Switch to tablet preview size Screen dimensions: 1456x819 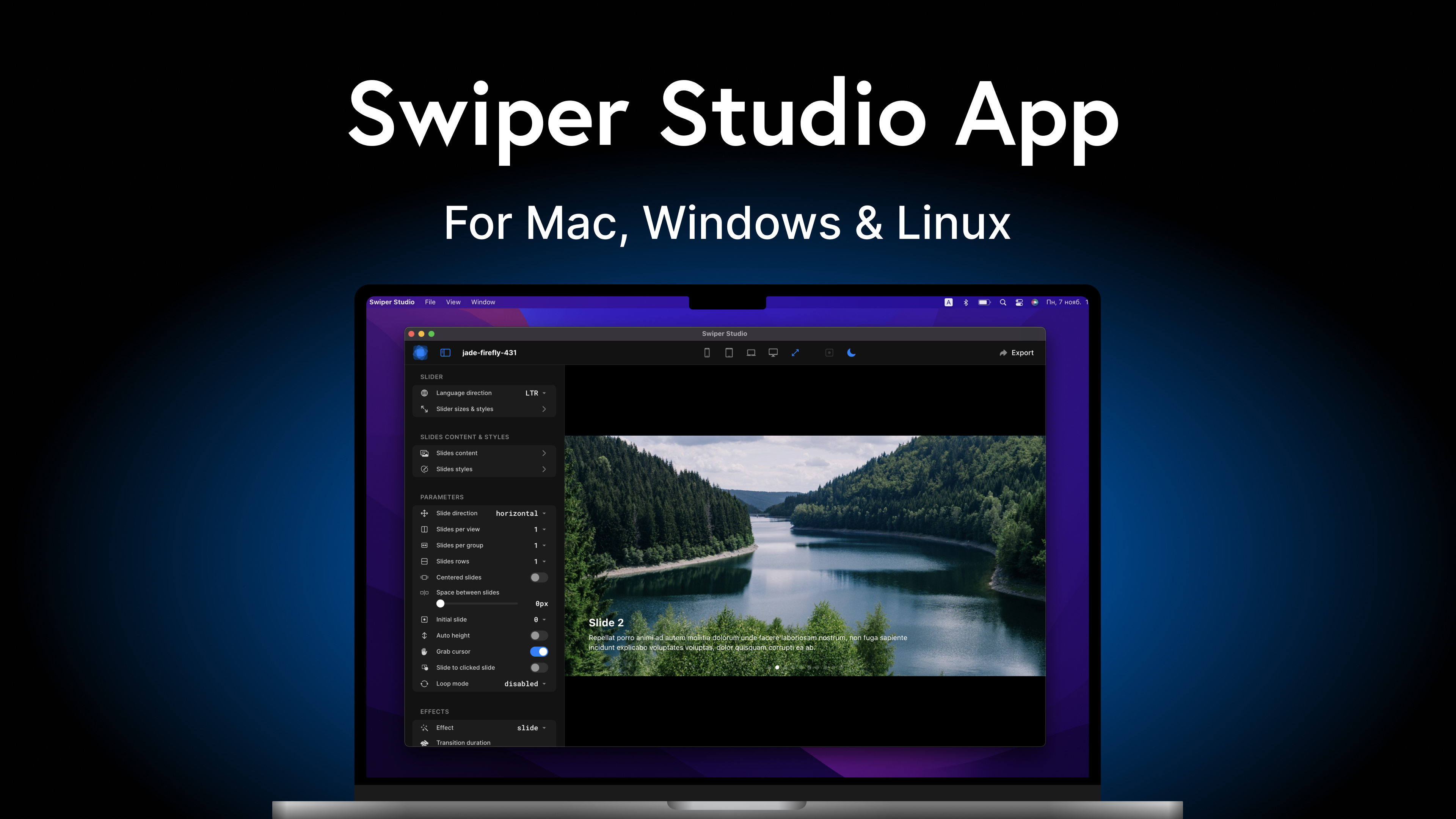point(729,353)
